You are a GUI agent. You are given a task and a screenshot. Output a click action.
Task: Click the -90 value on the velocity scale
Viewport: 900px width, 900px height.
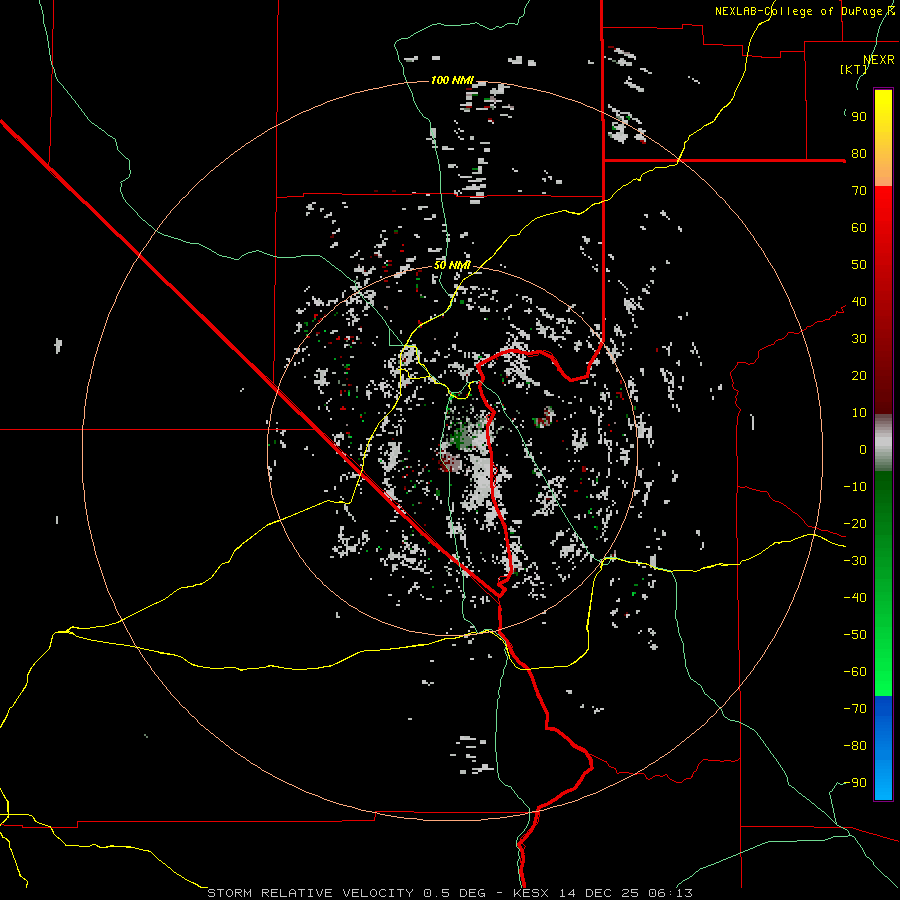[x=855, y=783]
